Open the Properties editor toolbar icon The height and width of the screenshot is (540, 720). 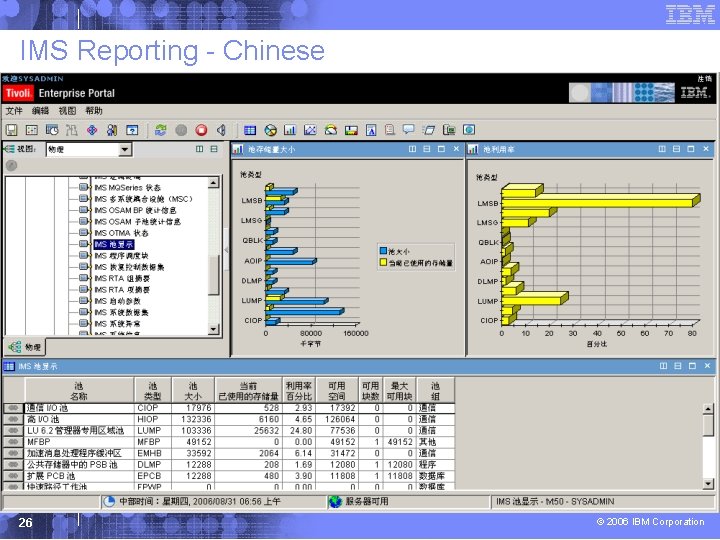[x=32, y=130]
